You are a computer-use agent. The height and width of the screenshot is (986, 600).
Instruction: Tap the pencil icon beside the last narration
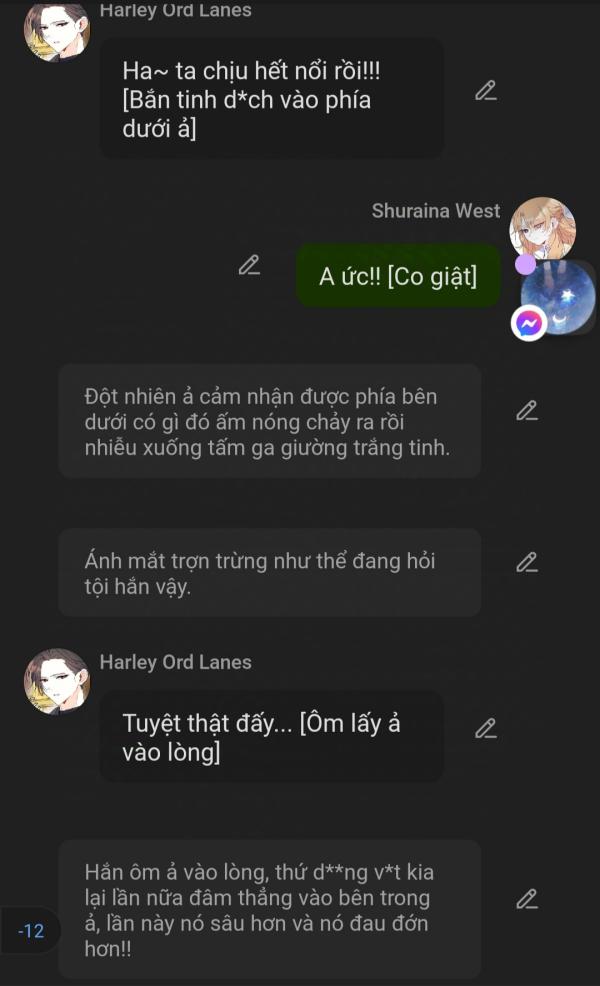point(526,899)
